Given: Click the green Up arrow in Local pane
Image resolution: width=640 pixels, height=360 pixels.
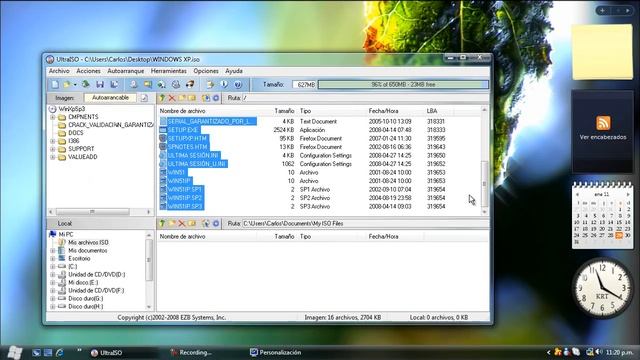Looking at the screenshot, I should (x=162, y=223).
